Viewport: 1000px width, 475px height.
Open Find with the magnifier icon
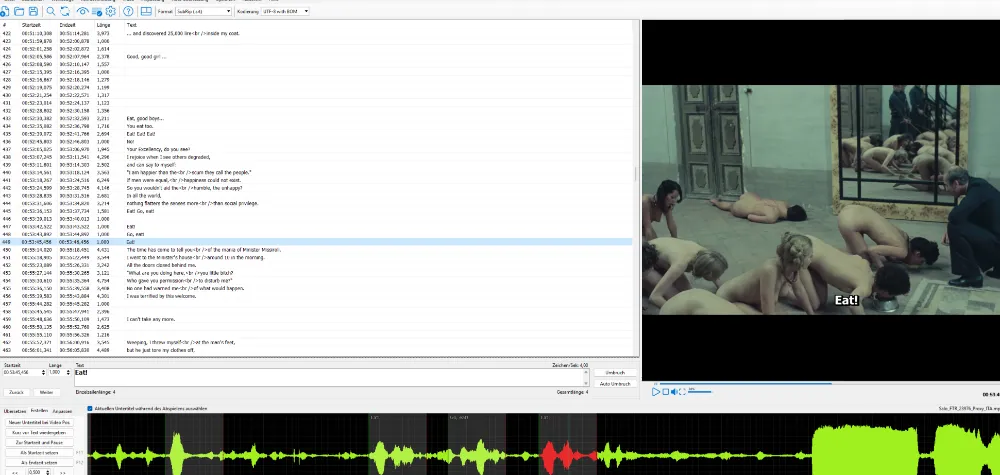50,11
